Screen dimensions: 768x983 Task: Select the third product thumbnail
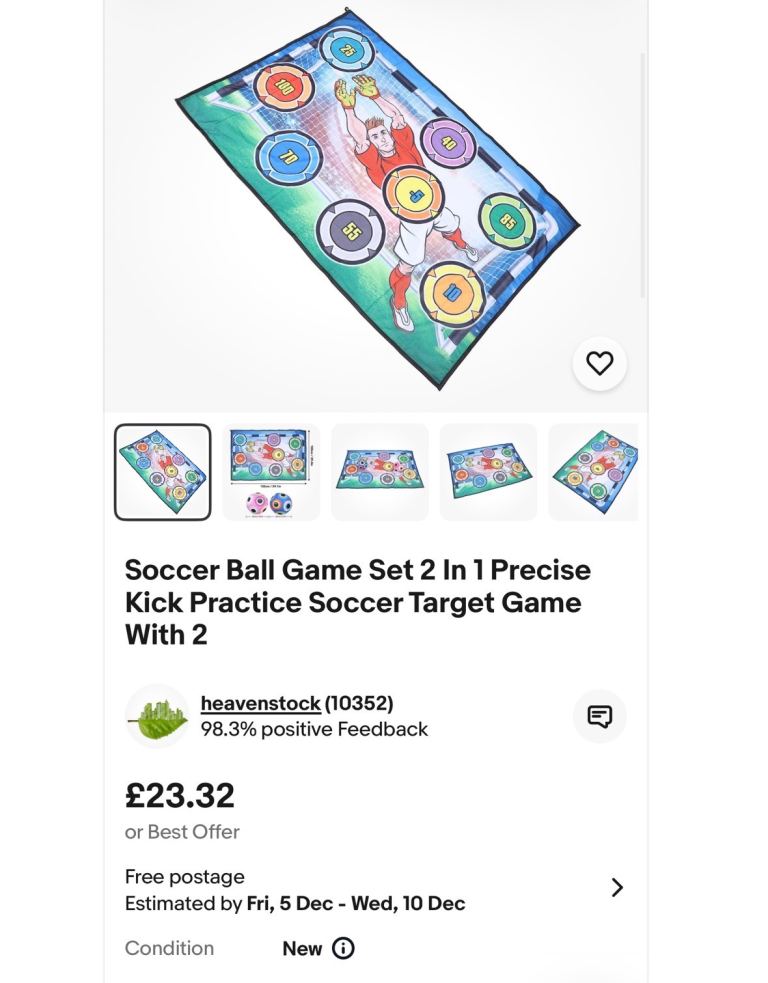(x=380, y=472)
